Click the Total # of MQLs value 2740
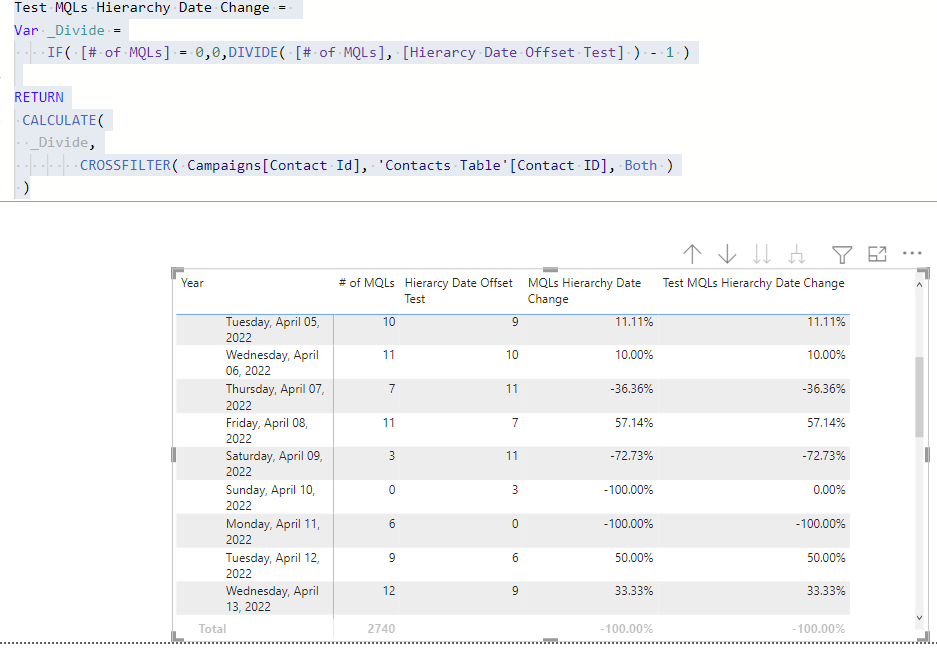The width and height of the screenshot is (937, 658). [381, 629]
